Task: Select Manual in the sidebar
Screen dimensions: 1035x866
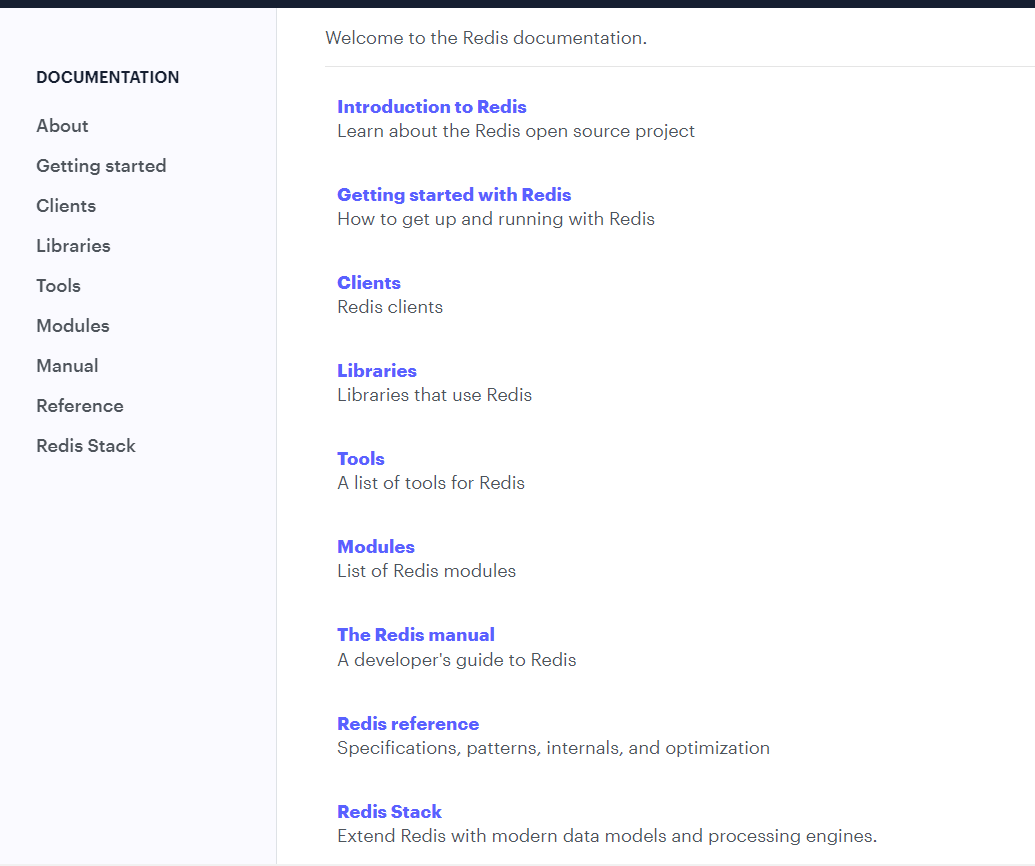Action: pos(67,366)
